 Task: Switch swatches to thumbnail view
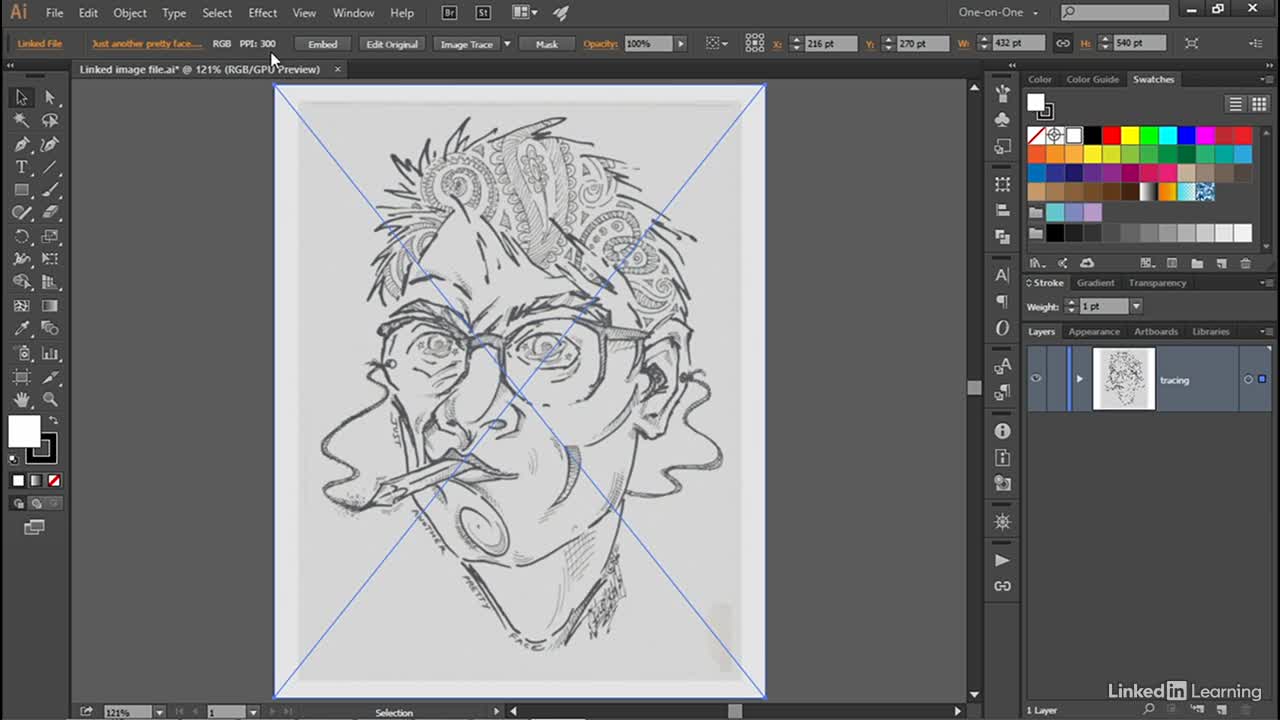(x=1259, y=104)
